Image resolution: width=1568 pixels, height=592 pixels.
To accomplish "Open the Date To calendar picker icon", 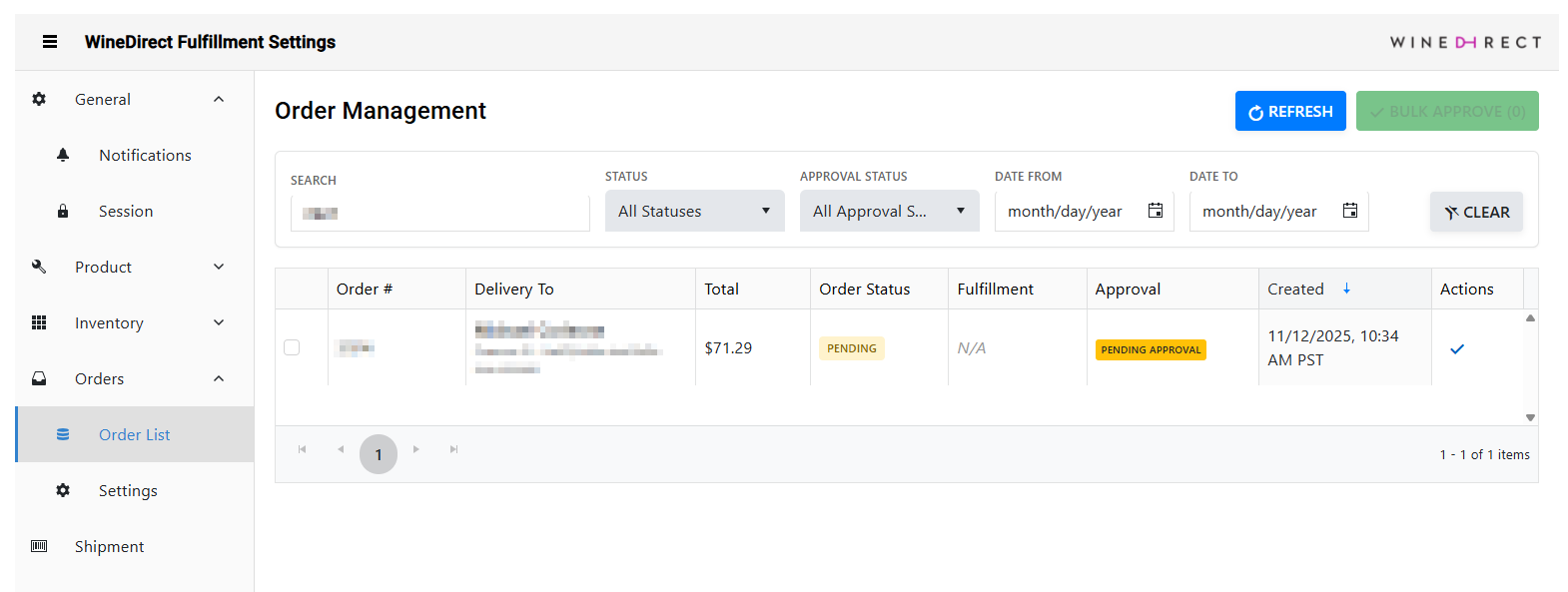I will (x=1350, y=211).
